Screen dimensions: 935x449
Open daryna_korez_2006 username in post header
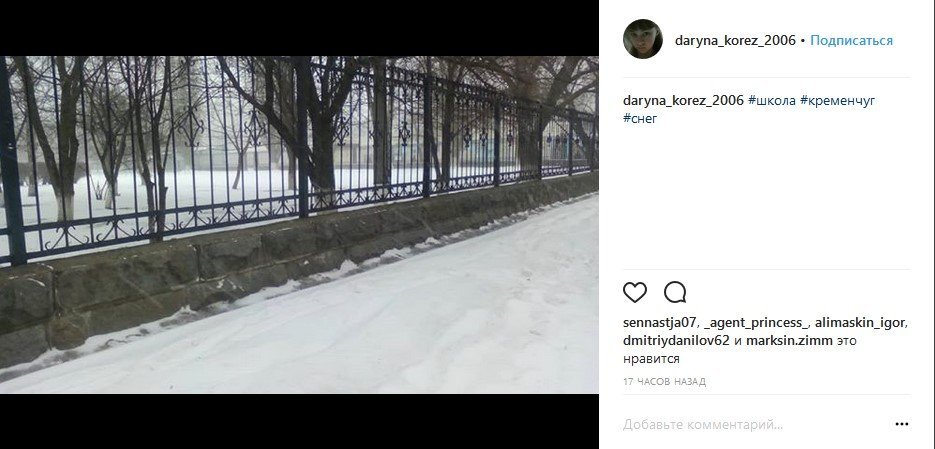click(735, 41)
